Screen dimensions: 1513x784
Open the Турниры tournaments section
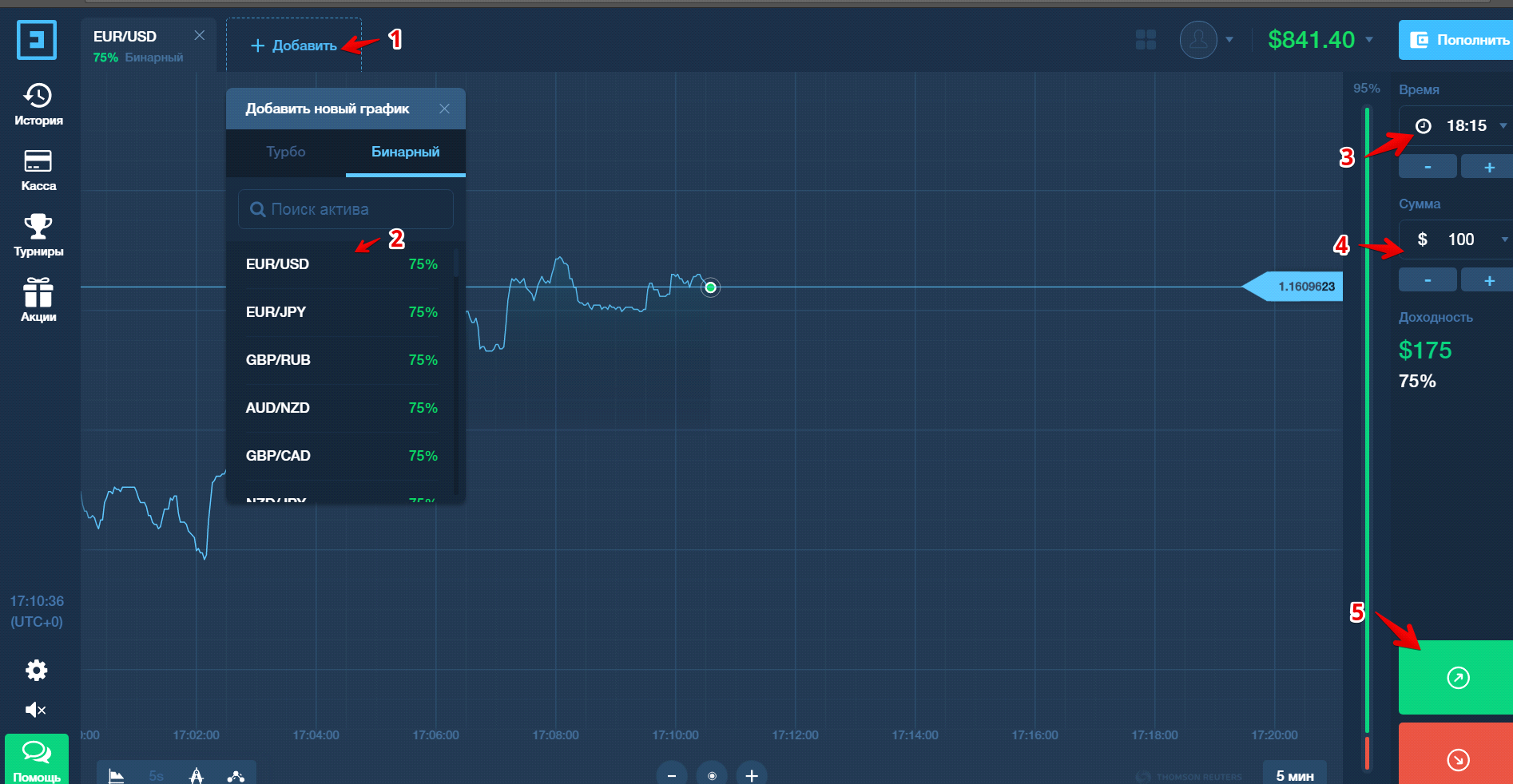(x=38, y=236)
